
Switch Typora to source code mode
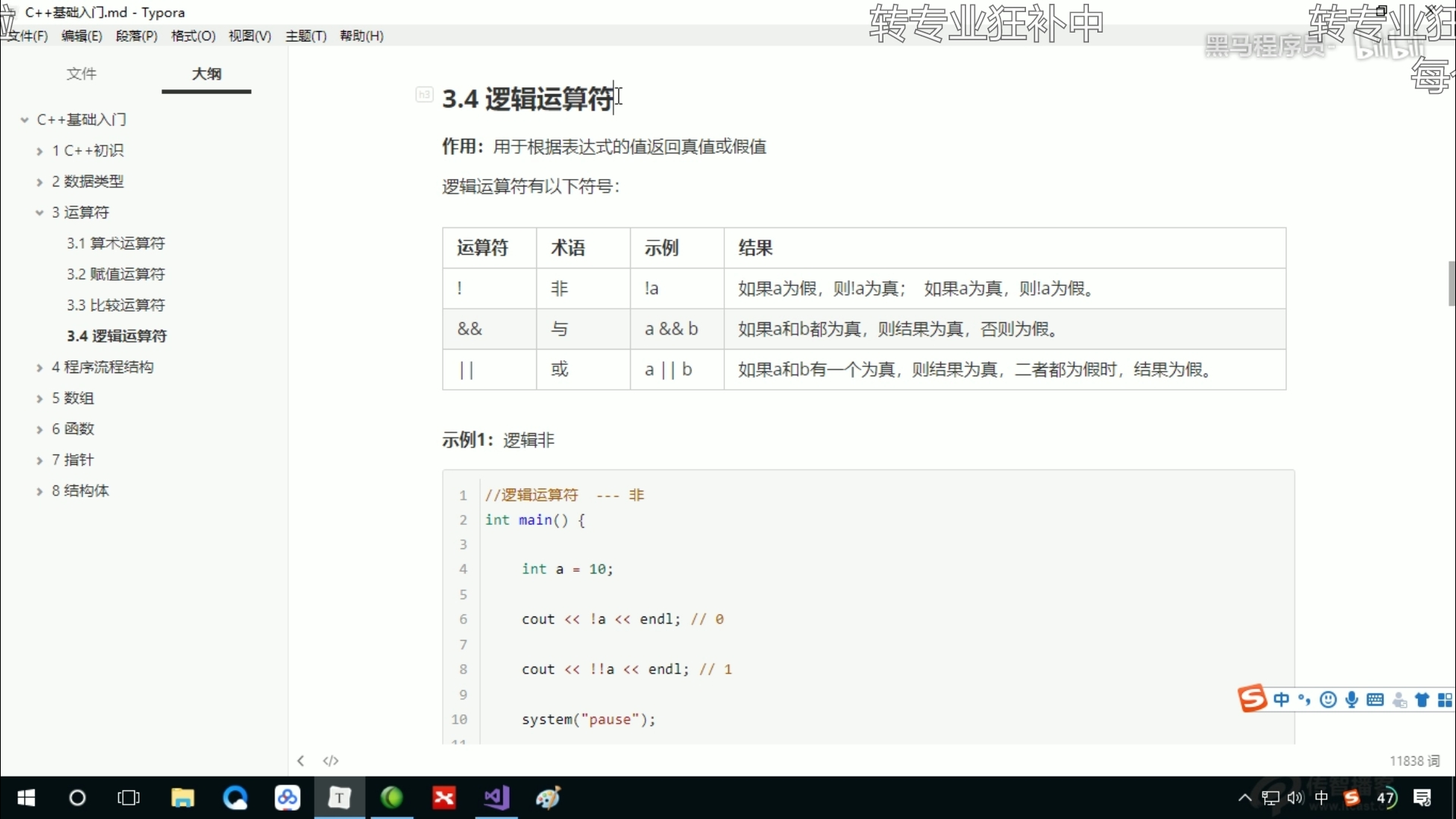click(x=331, y=761)
